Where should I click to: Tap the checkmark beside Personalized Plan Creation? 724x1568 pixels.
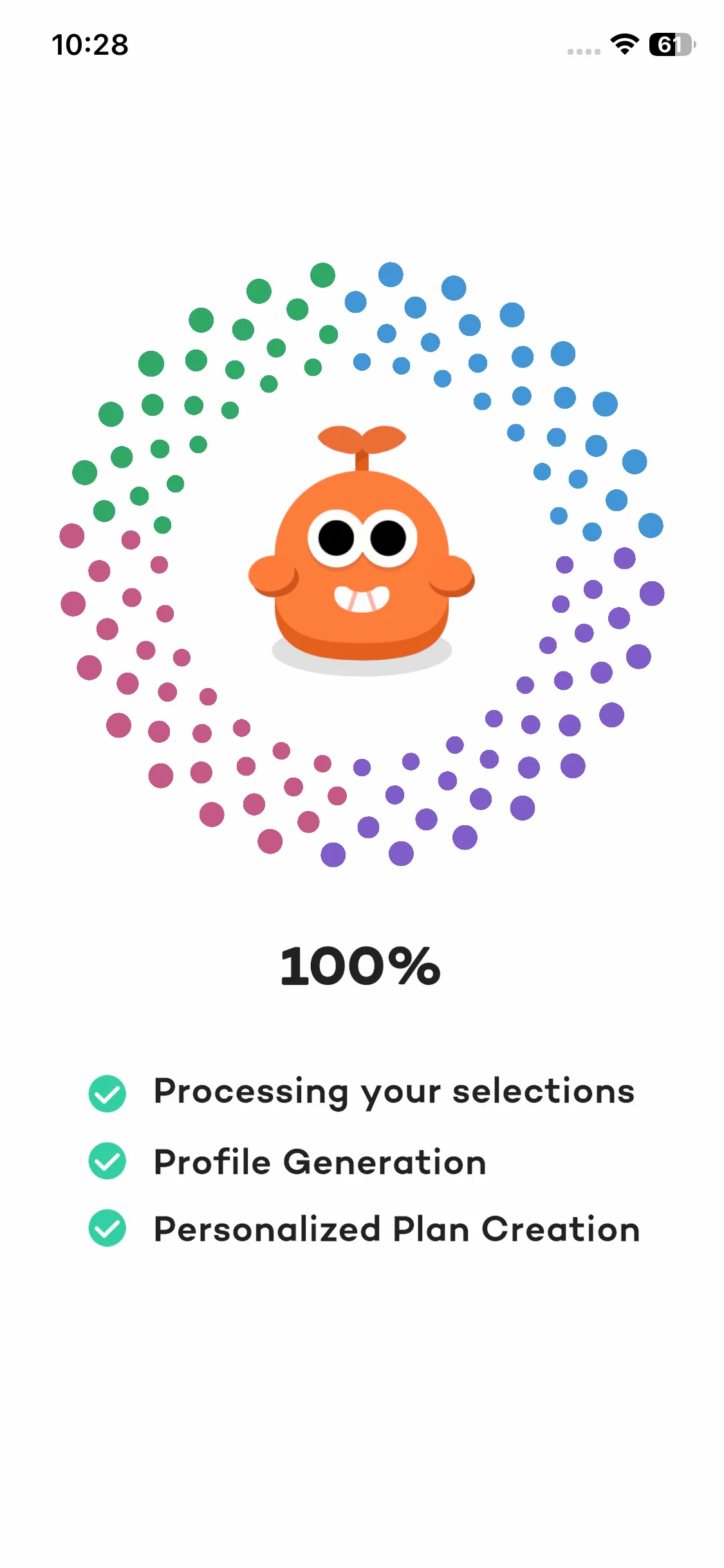pyautogui.click(x=107, y=1228)
